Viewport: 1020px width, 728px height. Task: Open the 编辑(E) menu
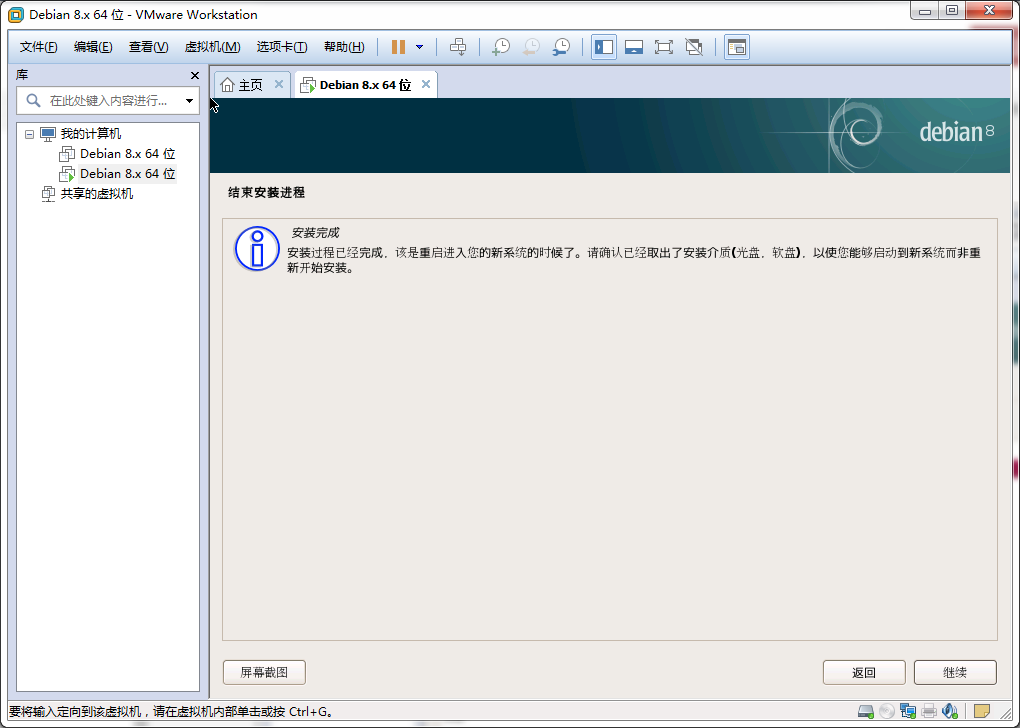(x=93, y=47)
